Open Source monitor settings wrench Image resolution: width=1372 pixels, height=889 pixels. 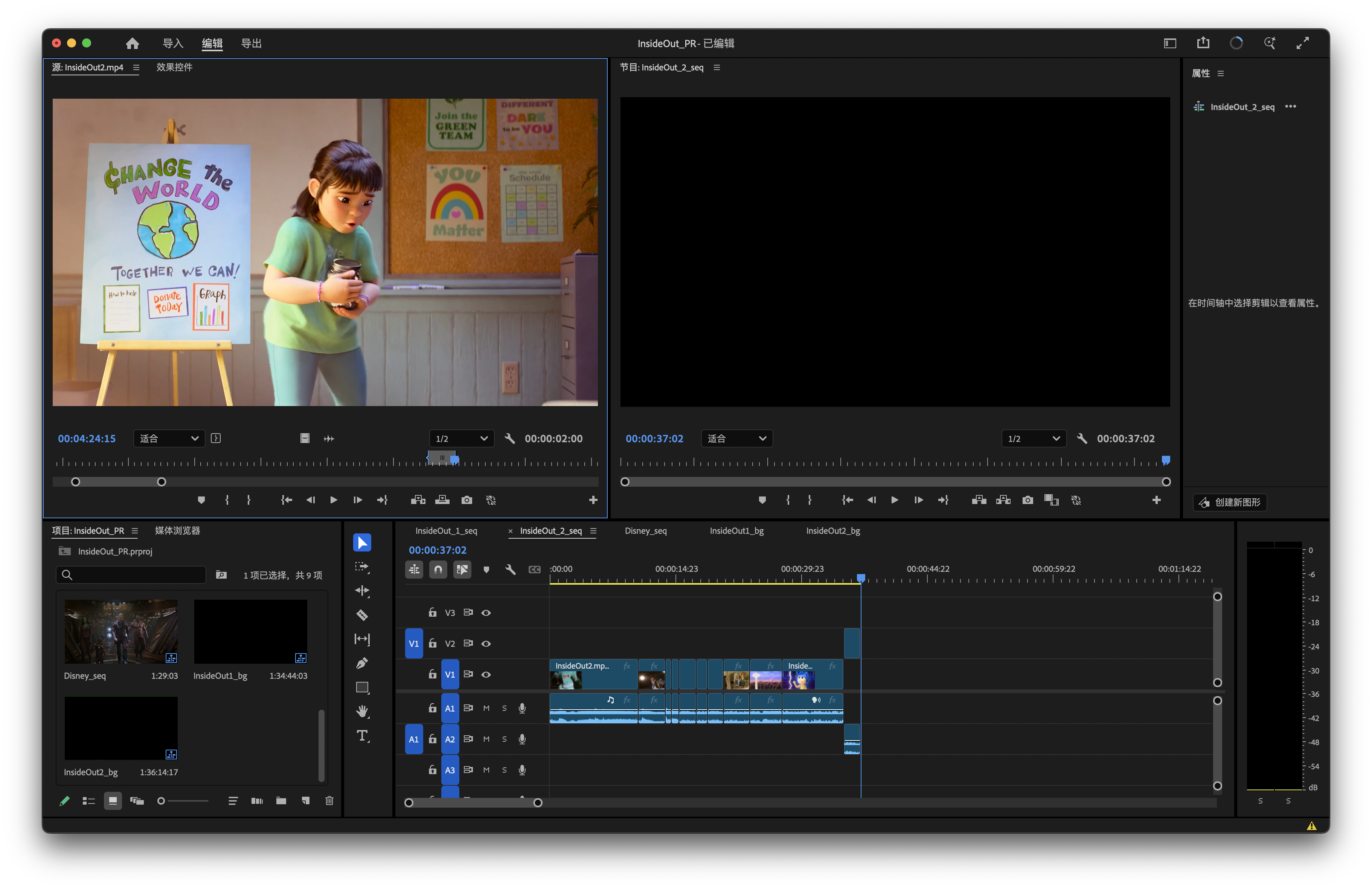tap(509, 438)
